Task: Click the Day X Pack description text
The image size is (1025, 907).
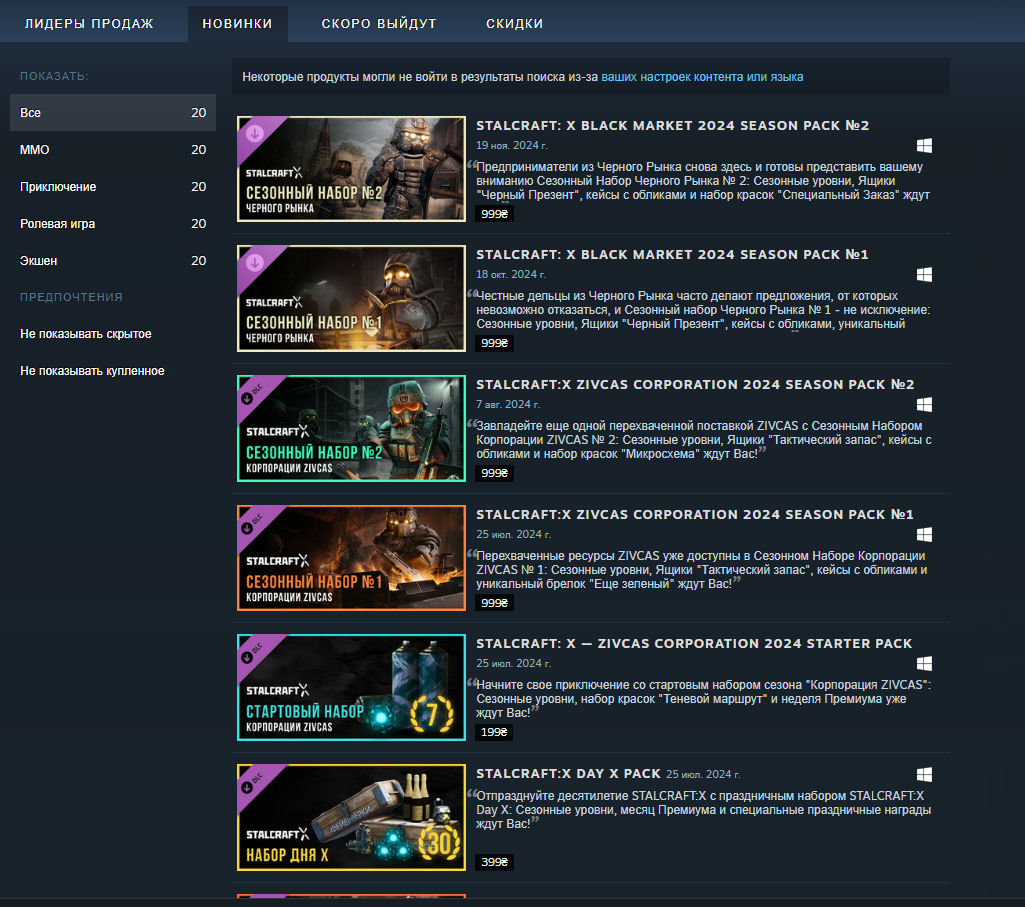Action: tap(703, 810)
